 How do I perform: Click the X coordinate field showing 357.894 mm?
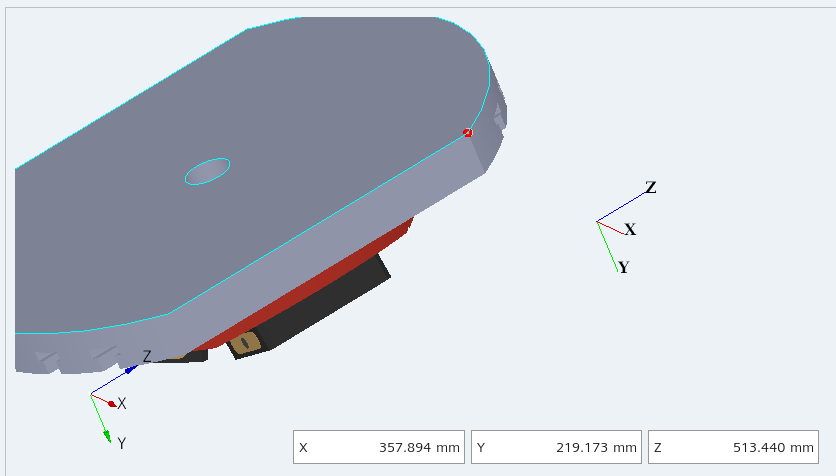(378, 447)
